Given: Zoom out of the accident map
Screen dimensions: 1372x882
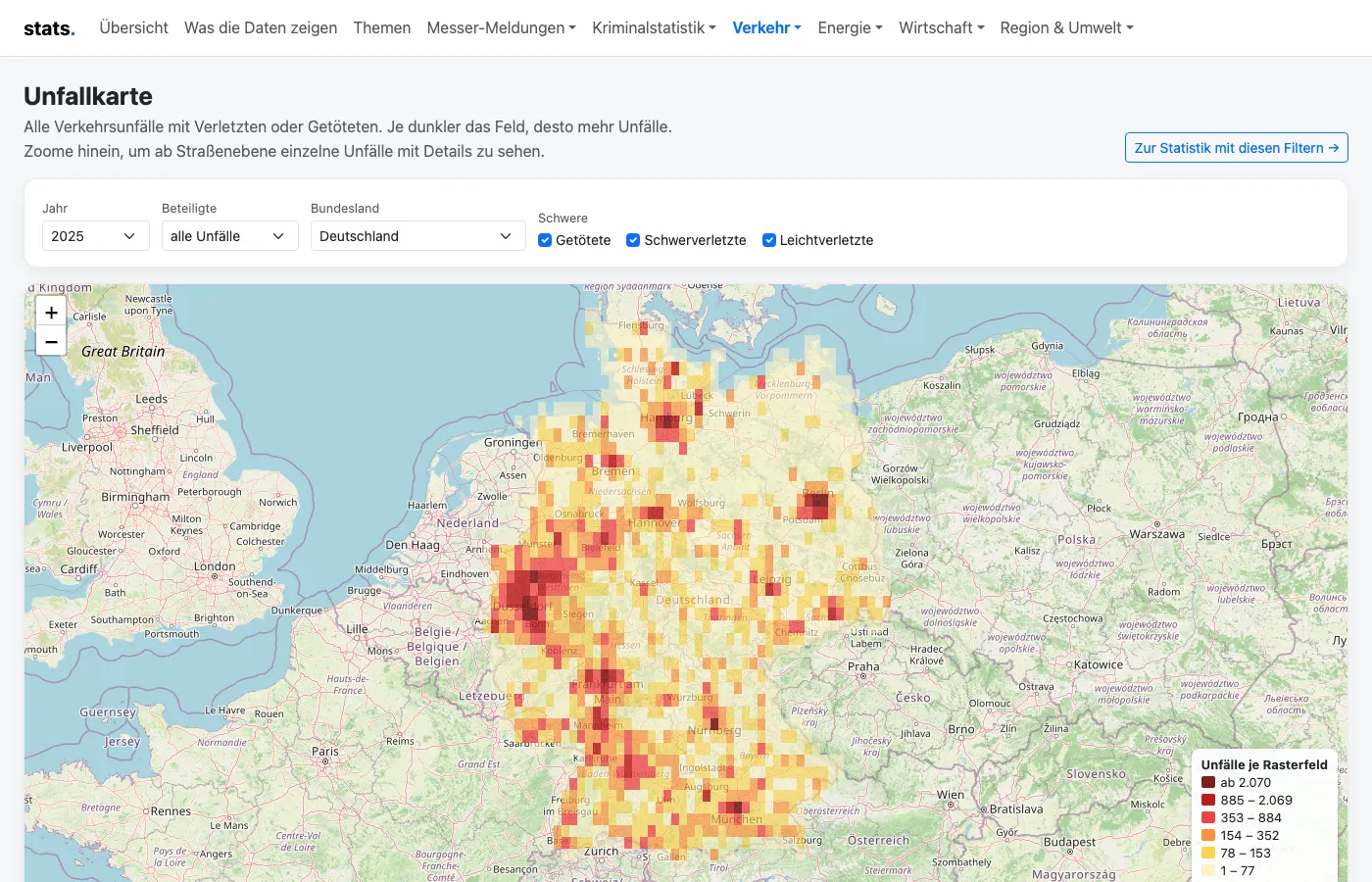Looking at the screenshot, I should [x=51, y=342].
